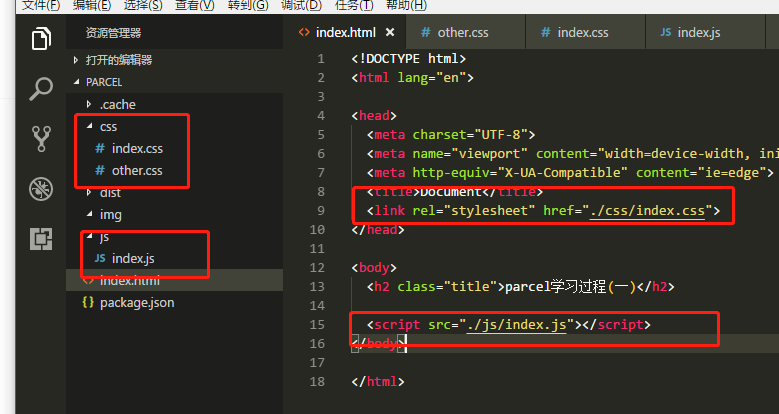
Task: Open the 任务(T) menu
Action: coord(354,5)
